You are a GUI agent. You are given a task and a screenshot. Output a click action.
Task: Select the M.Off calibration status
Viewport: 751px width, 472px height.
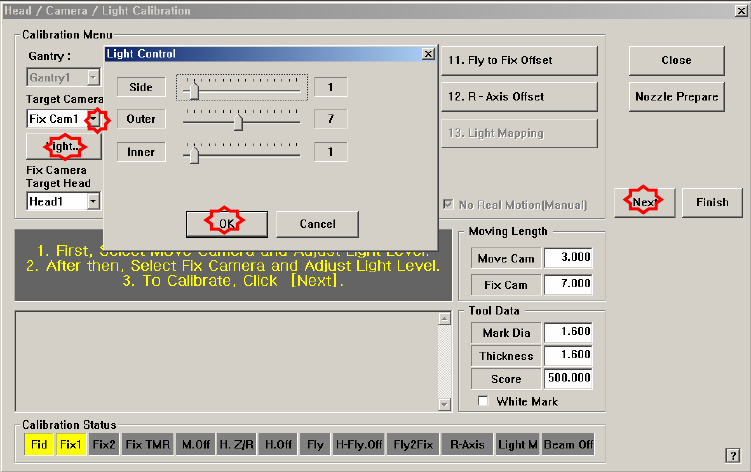pyautogui.click(x=195, y=445)
